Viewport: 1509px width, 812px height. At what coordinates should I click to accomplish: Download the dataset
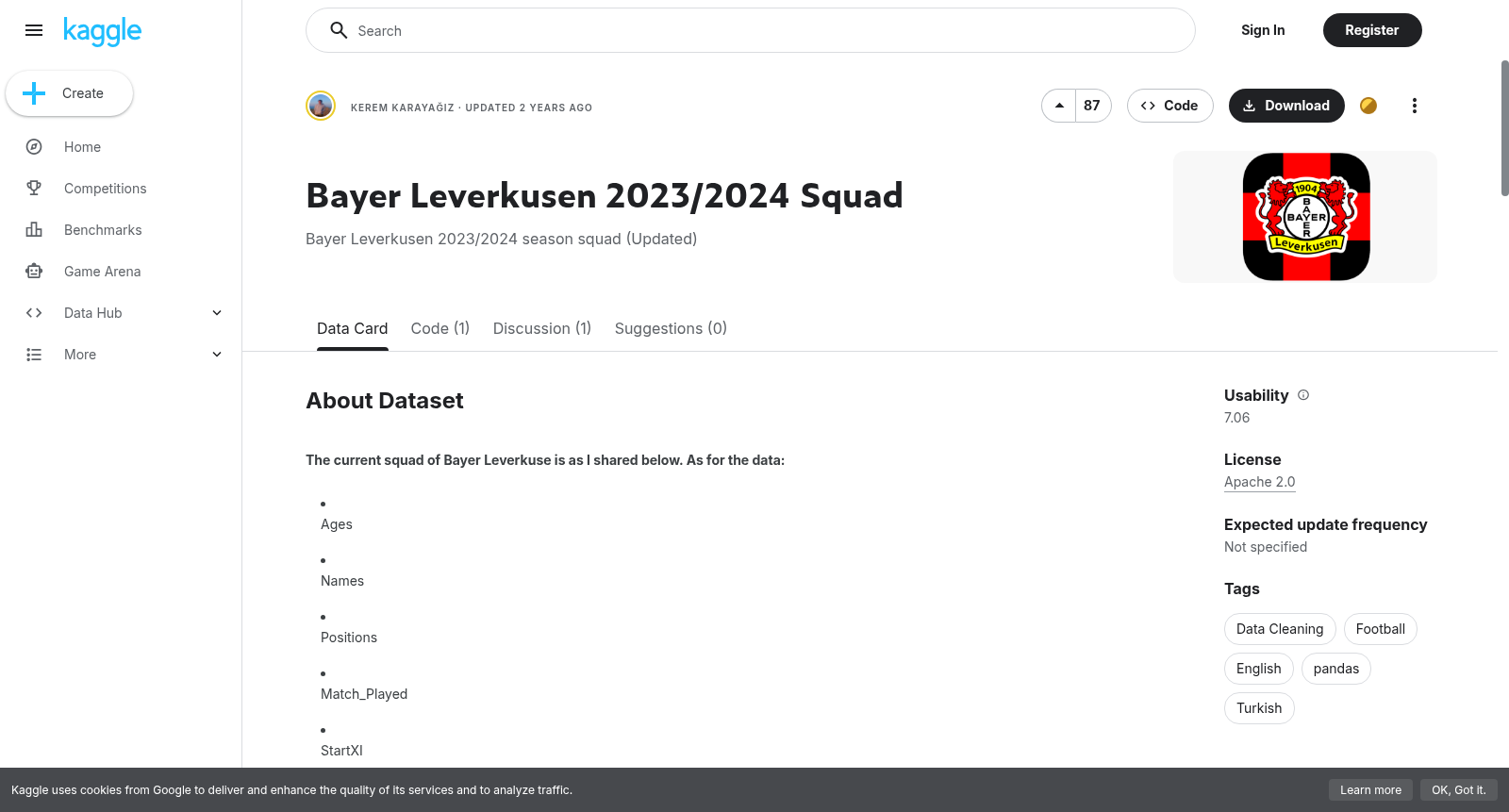[x=1286, y=106]
